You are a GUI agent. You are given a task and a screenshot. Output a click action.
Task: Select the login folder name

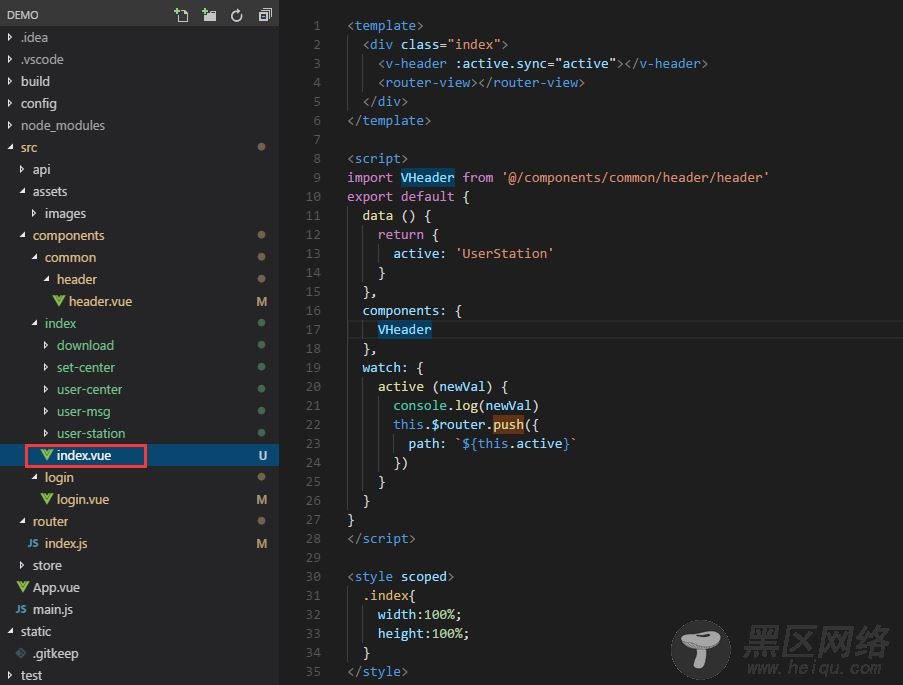coord(59,478)
